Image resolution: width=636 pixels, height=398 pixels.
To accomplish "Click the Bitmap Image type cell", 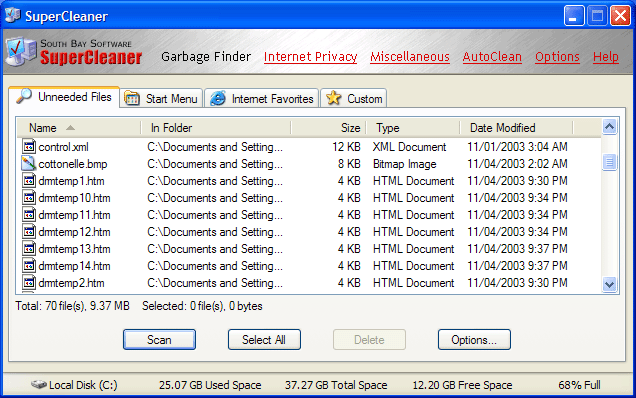I will click(404, 164).
